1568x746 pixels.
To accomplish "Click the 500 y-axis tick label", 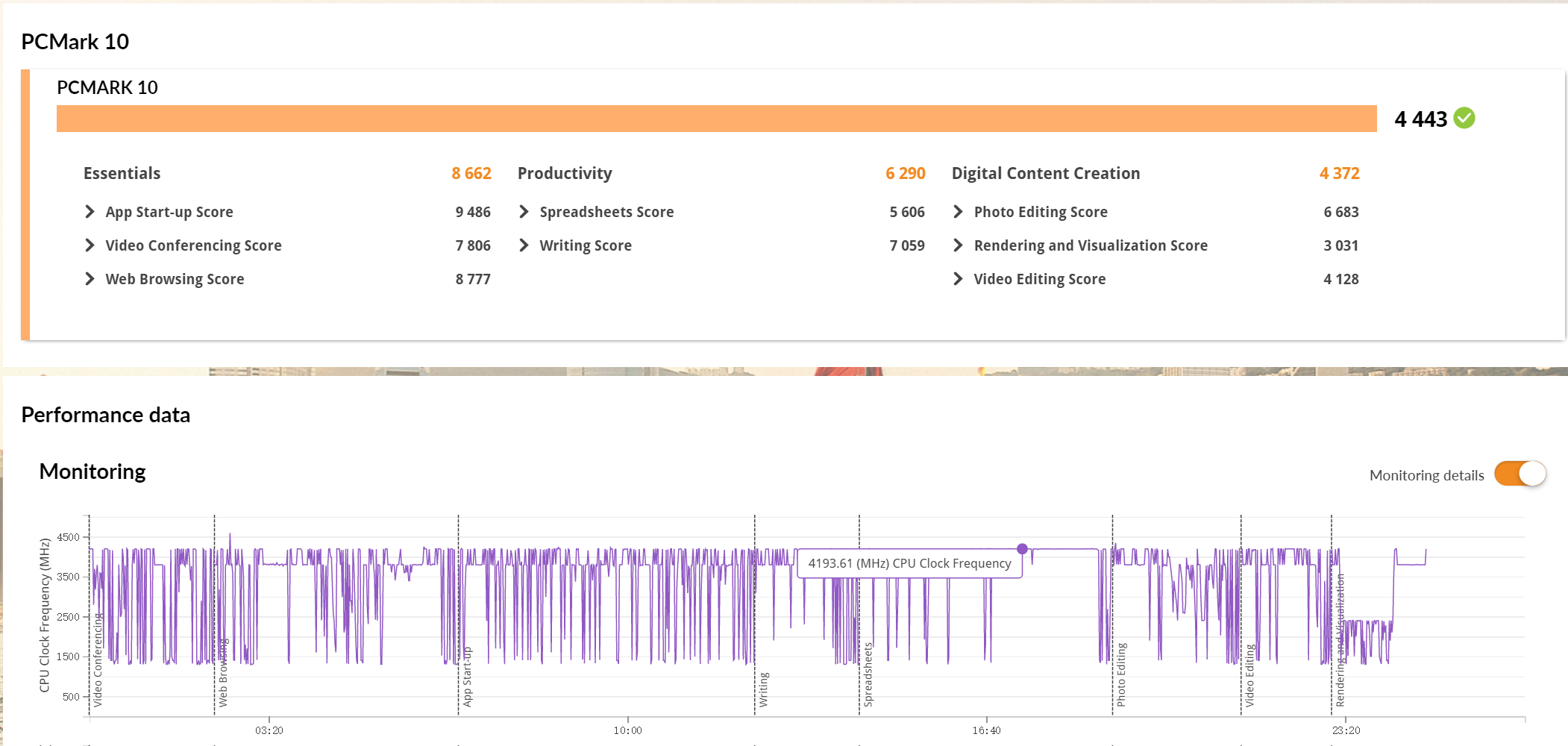I will tap(71, 697).
